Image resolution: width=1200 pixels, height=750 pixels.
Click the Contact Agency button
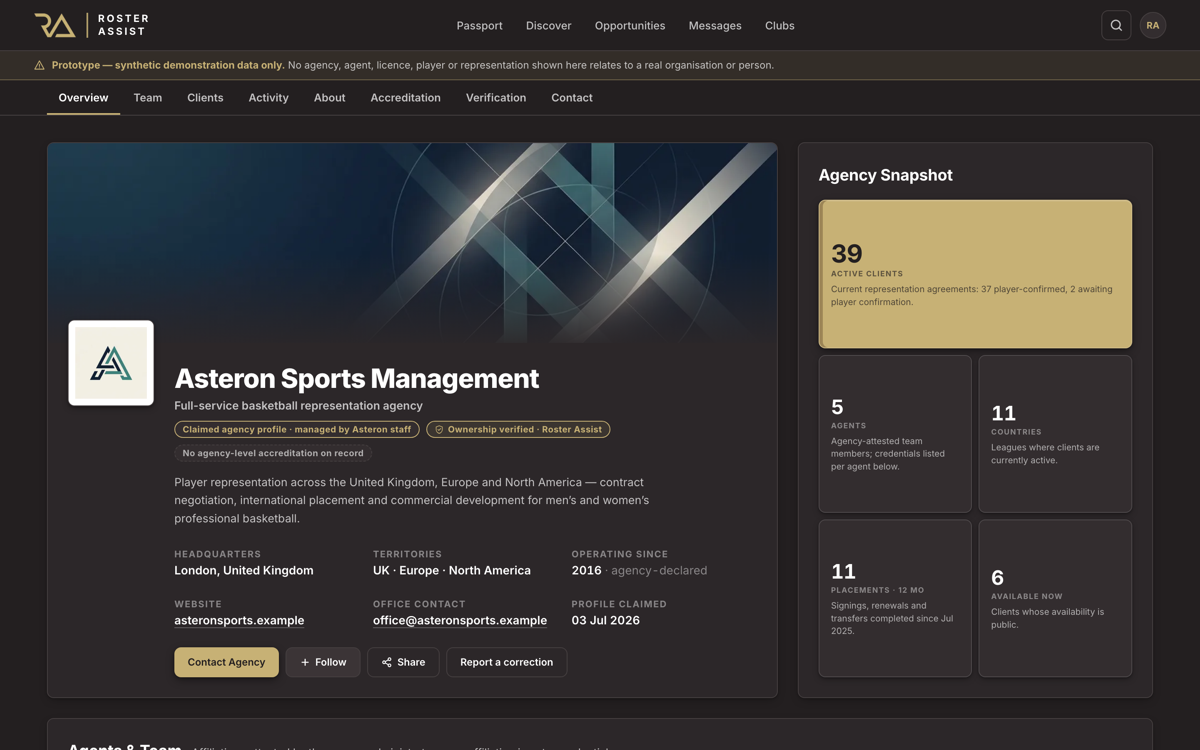pos(227,662)
